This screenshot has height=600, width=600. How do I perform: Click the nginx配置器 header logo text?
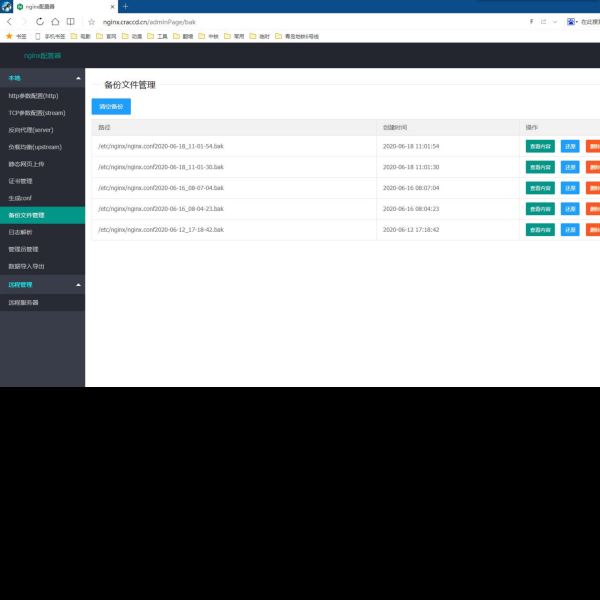click(42, 55)
